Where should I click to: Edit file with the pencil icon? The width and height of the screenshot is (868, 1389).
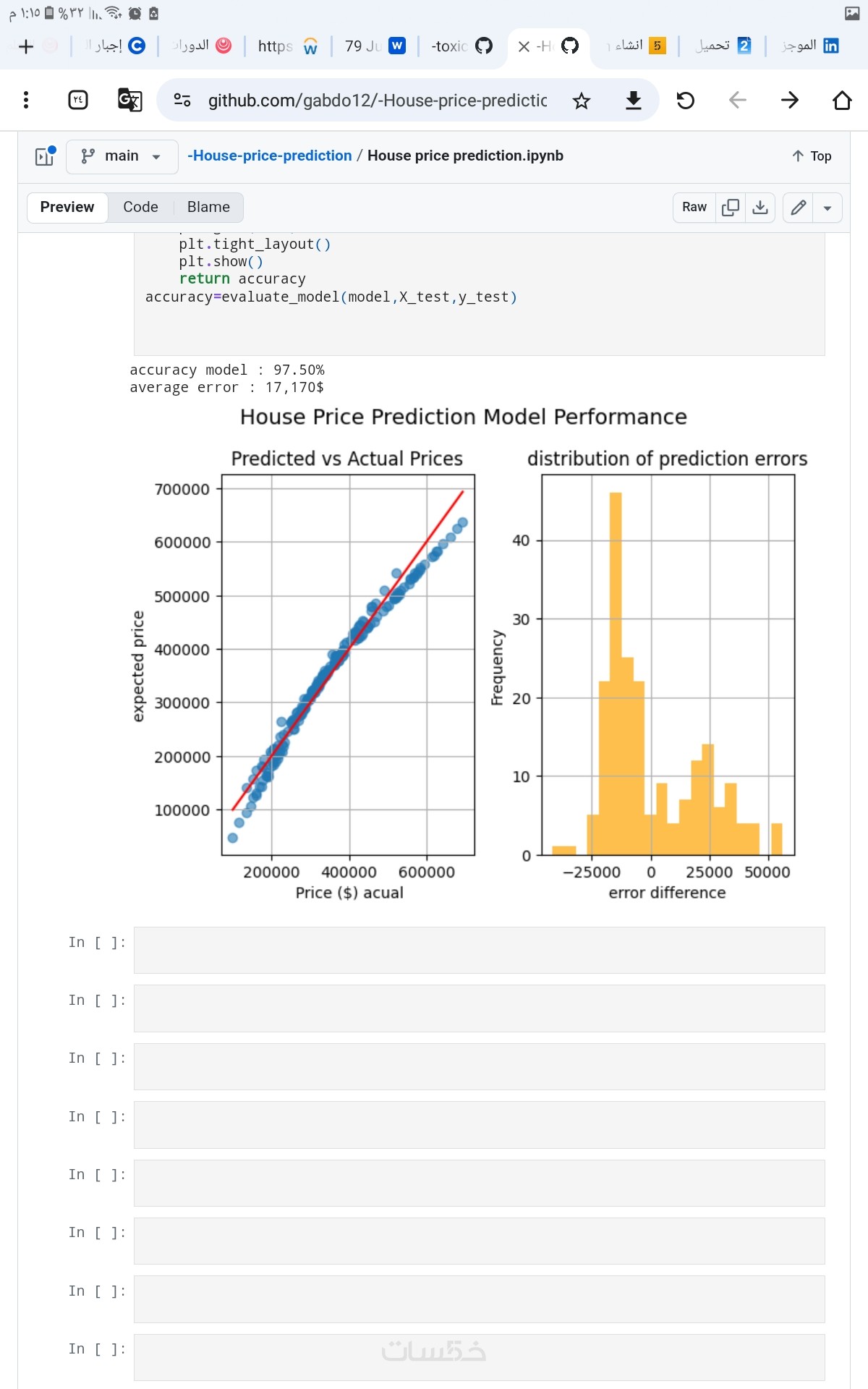coord(799,208)
